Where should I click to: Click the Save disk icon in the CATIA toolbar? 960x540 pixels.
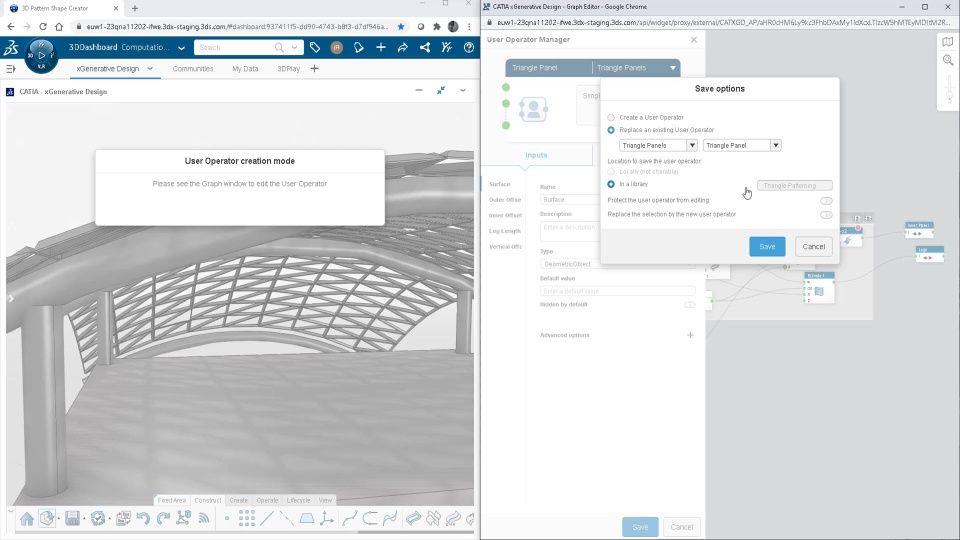tap(72, 519)
